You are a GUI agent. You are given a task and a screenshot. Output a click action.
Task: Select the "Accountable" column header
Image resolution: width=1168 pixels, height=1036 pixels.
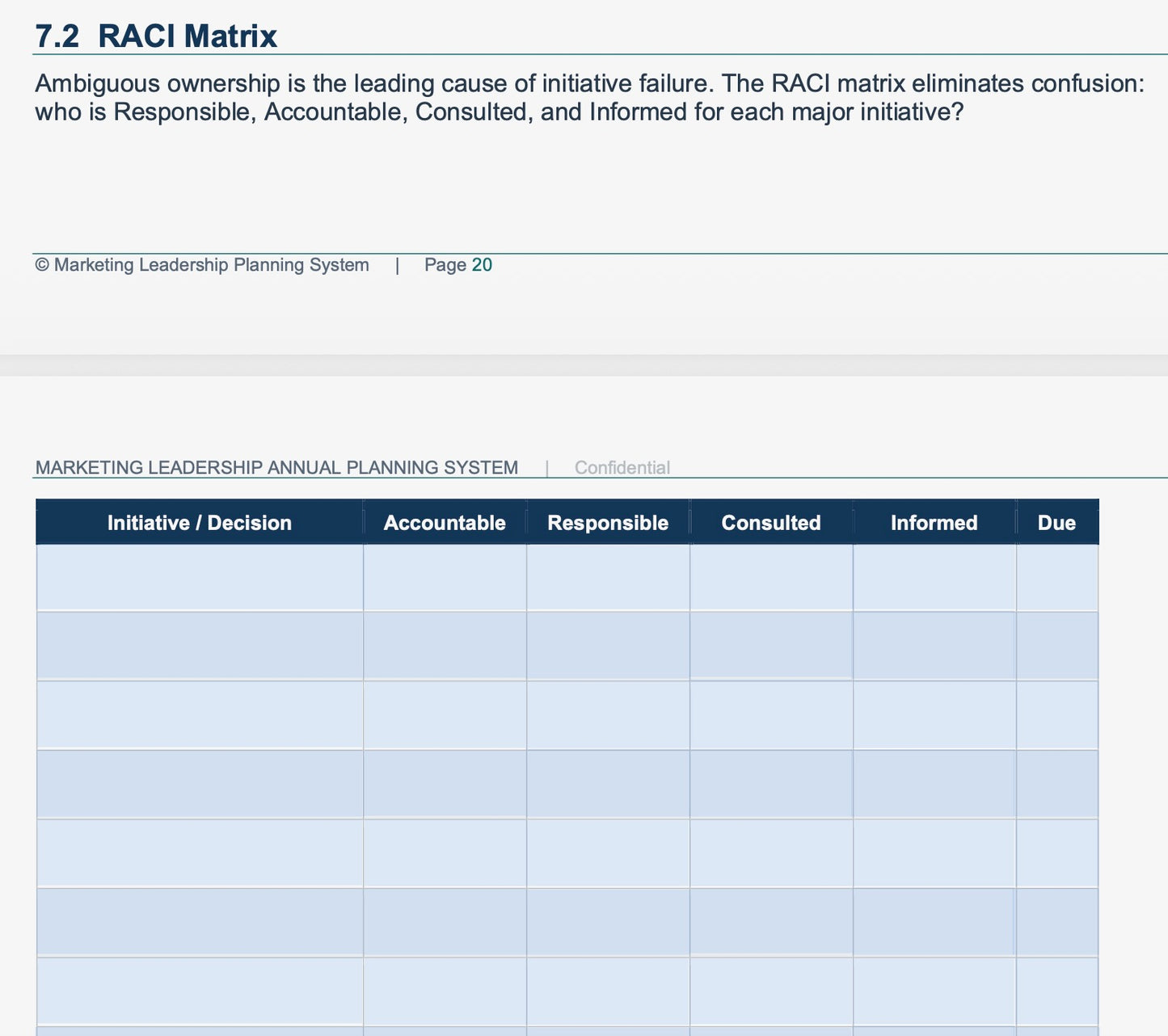tap(445, 523)
